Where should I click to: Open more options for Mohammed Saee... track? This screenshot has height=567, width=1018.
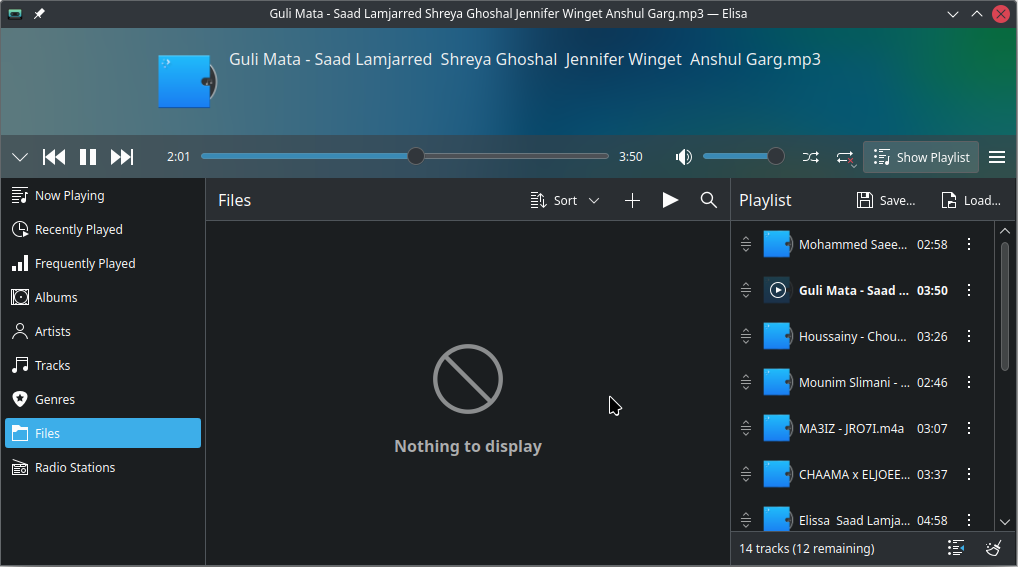pyautogui.click(x=969, y=244)
